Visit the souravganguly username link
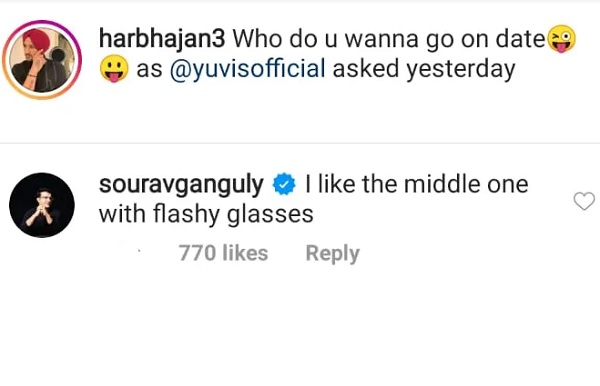600x386 pixels. [181, 185]
